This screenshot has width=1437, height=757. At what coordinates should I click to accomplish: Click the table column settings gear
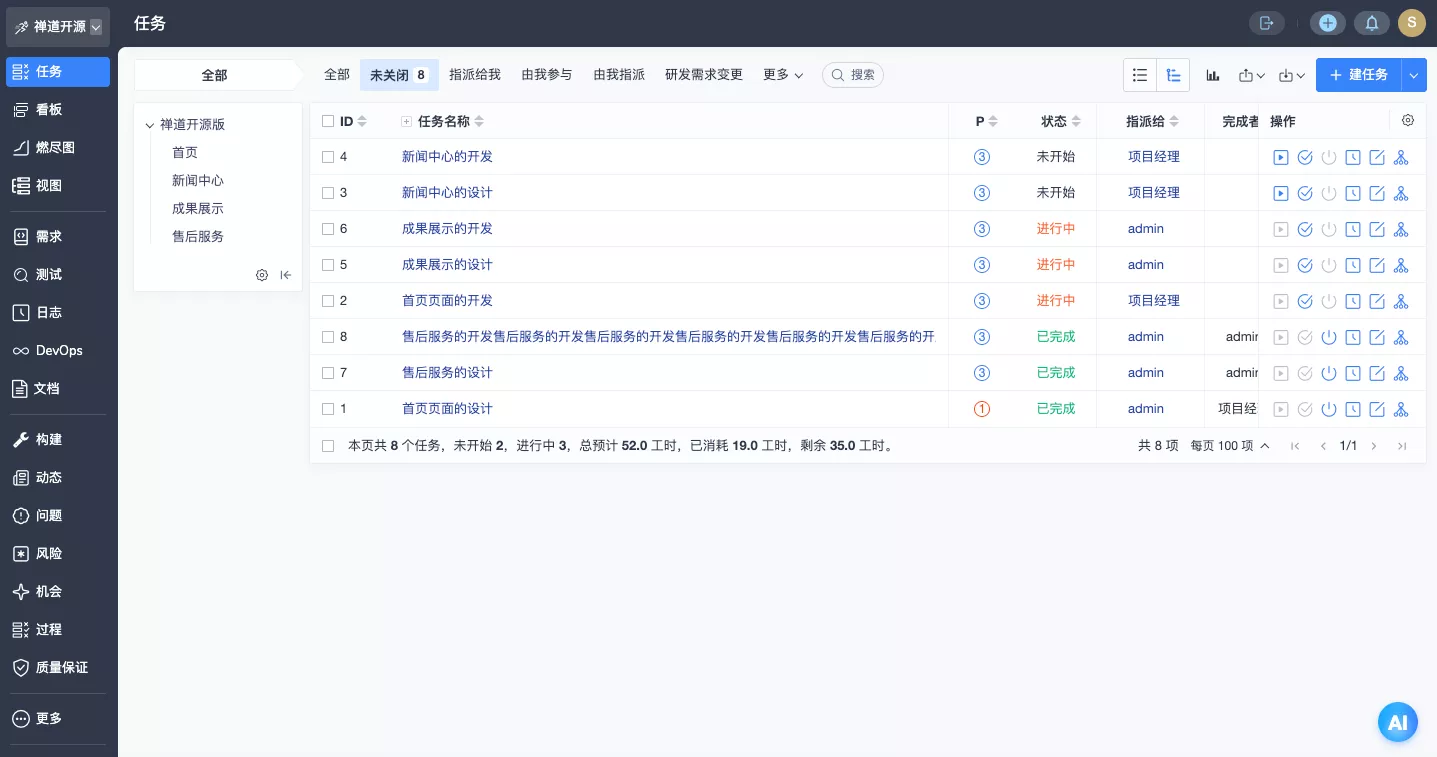(x=1407, y=121)
